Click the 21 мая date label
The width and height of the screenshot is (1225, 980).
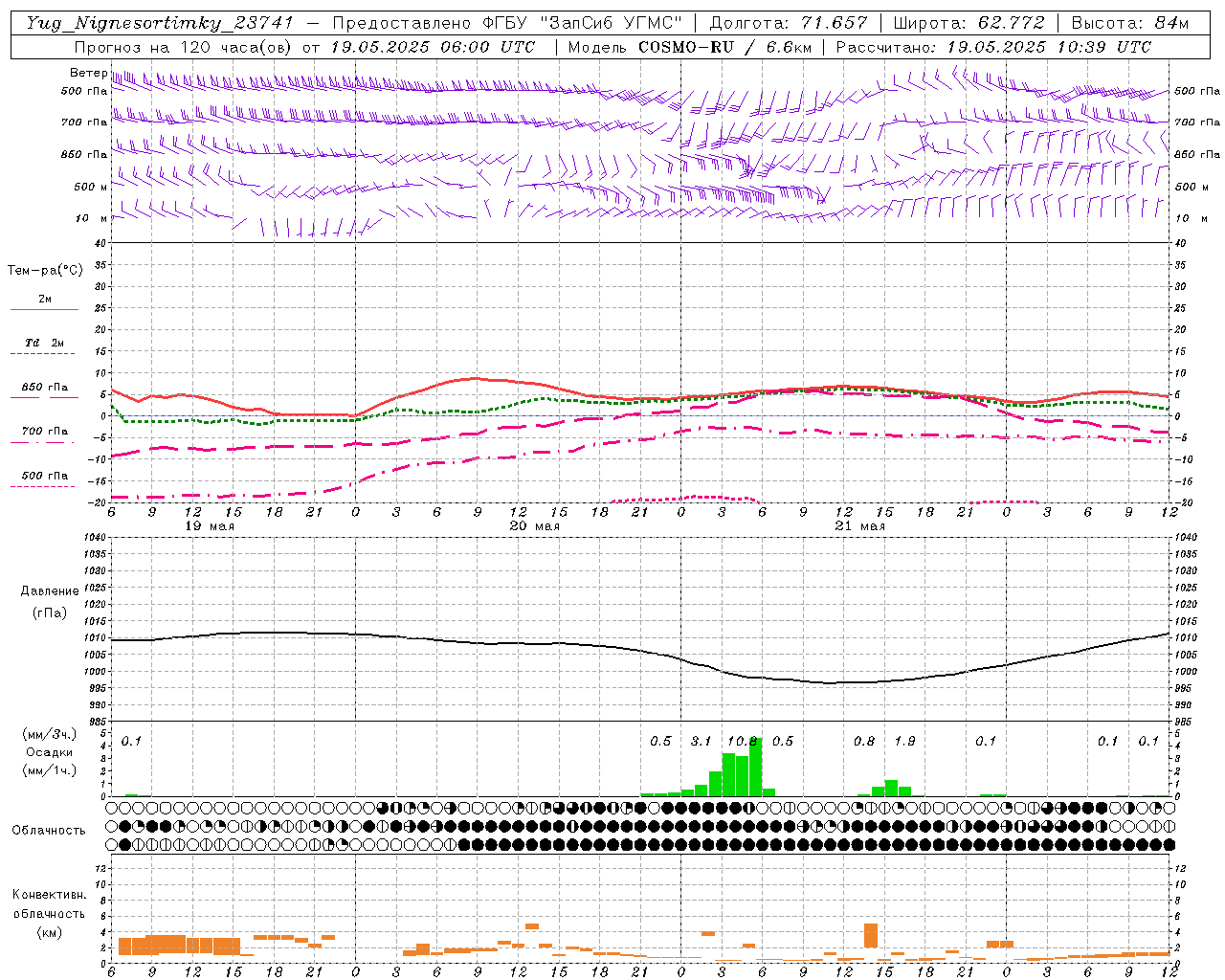point(859,526)
